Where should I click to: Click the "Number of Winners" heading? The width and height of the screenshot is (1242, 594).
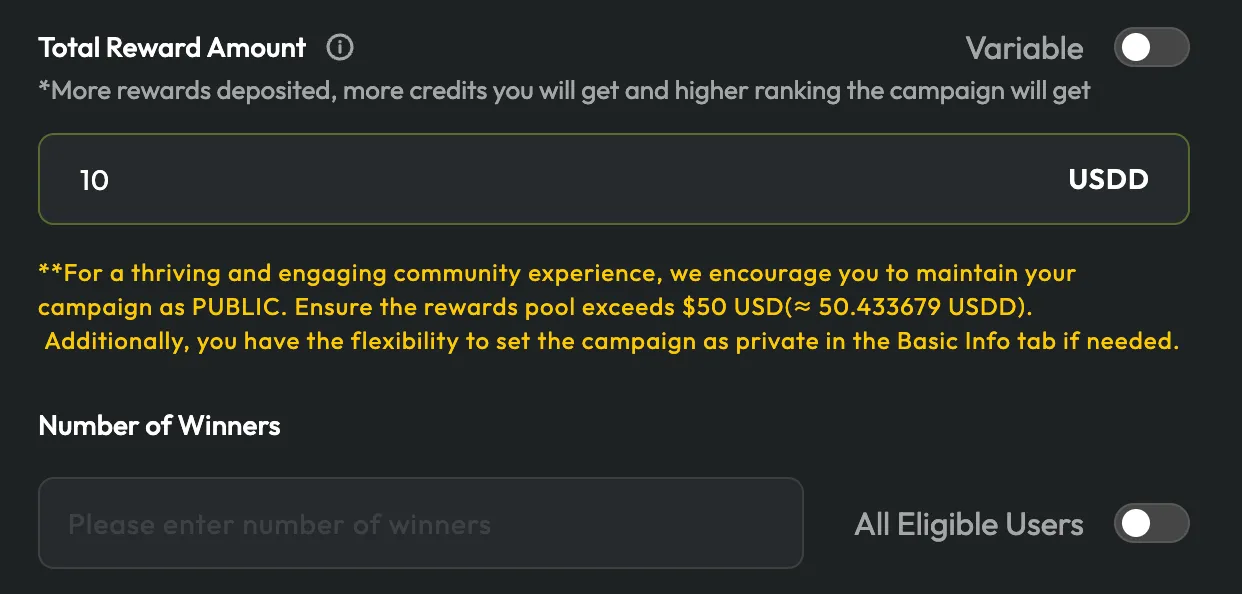(x=159, y=426)
